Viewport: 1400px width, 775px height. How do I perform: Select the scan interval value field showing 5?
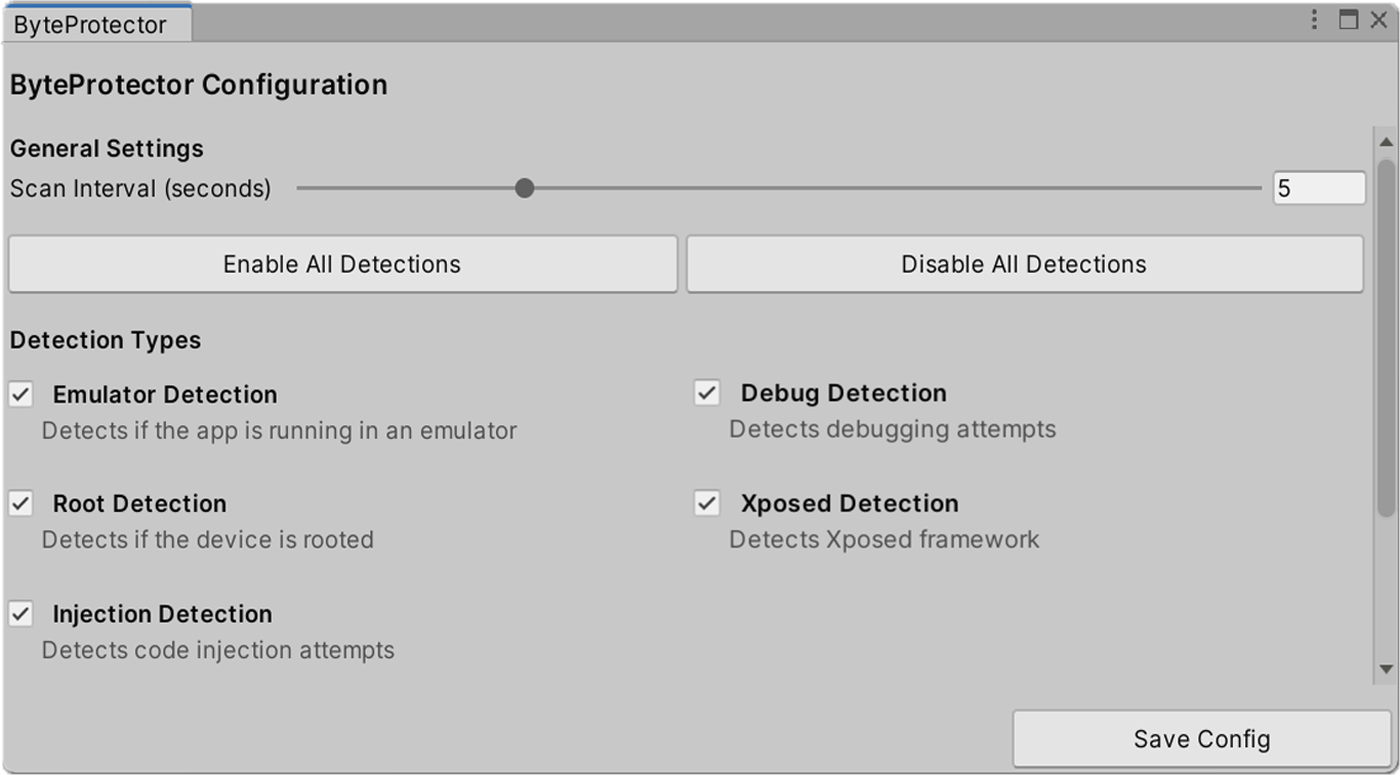point(1318,187)
